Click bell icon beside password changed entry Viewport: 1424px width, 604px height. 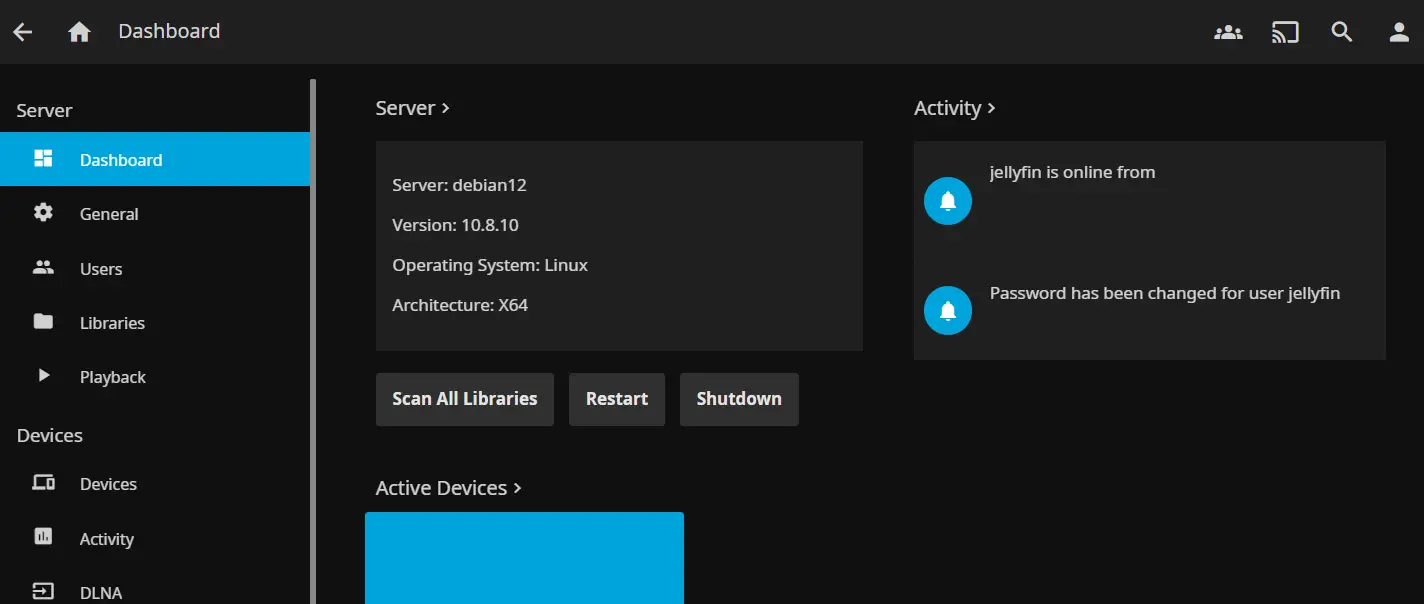click(x=948, y=310)
